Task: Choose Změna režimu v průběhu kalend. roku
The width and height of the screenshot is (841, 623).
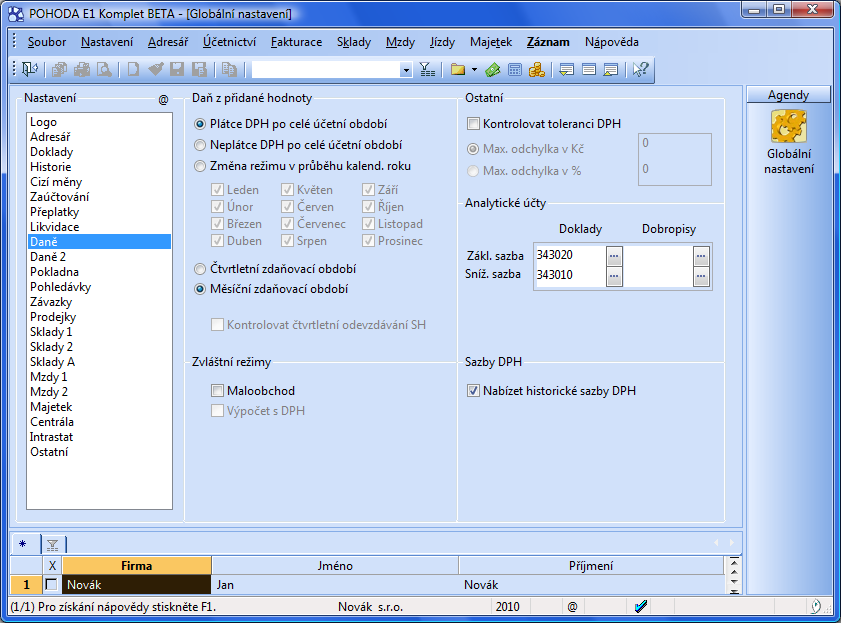Action: point(200,166)
